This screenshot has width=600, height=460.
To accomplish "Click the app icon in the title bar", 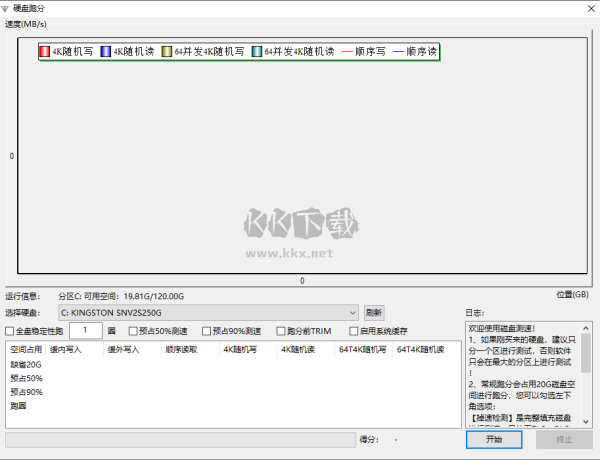I will pos(5,8).
